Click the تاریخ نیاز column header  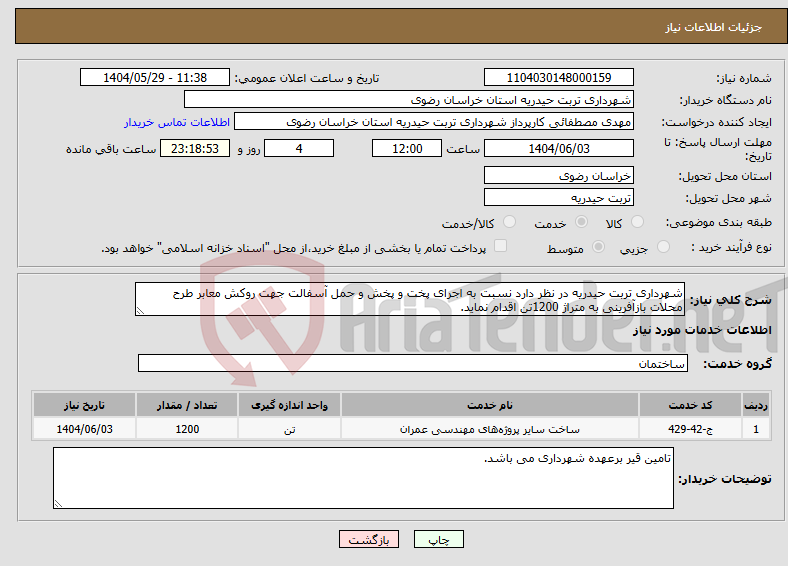tap(84, 405)
